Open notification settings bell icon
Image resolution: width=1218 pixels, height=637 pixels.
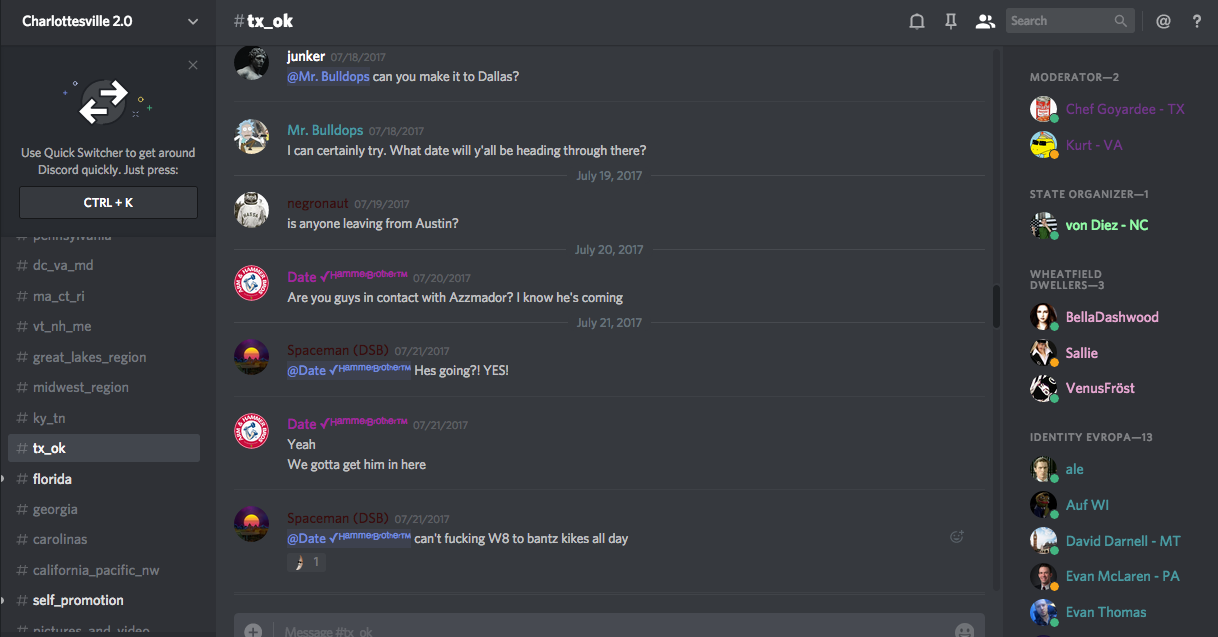(916, 21)
